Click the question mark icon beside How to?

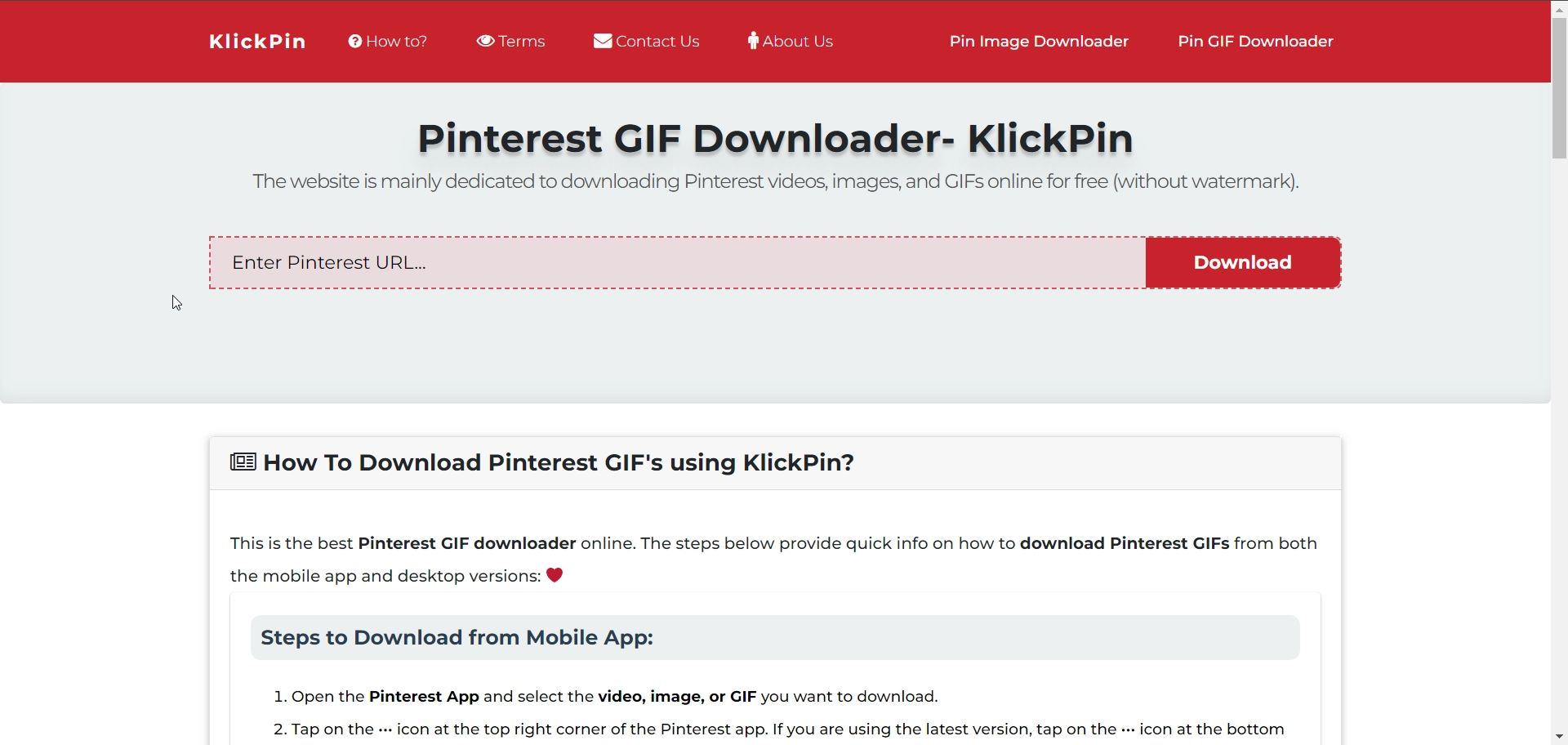(356, 41)
